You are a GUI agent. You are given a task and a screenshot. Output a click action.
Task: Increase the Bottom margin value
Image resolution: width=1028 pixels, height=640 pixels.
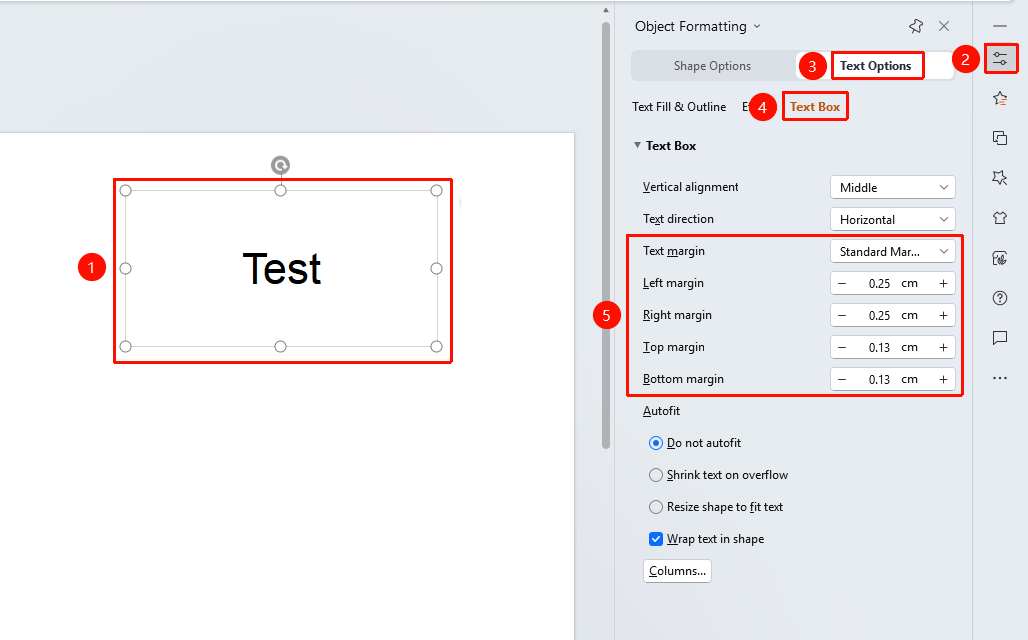tap(943, 380)
